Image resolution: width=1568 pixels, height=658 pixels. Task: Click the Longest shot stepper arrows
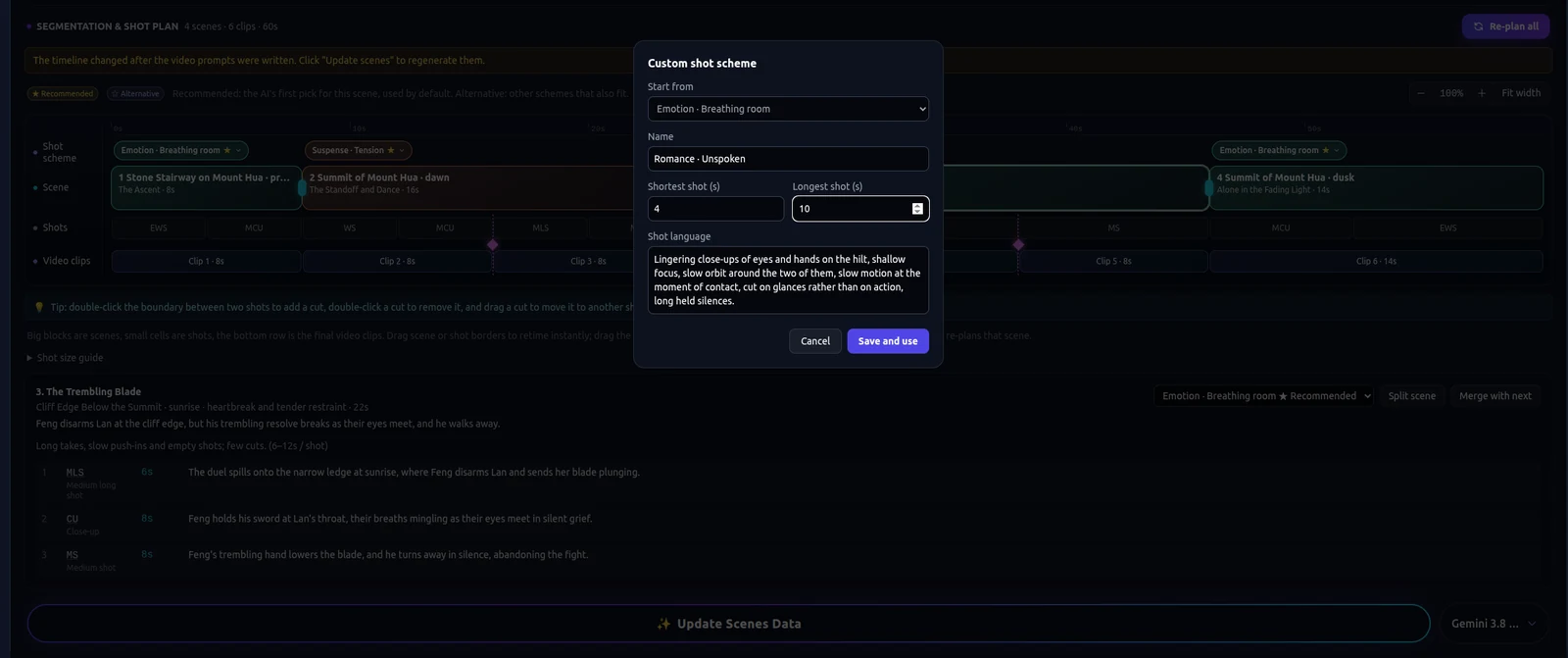(917, 209)
